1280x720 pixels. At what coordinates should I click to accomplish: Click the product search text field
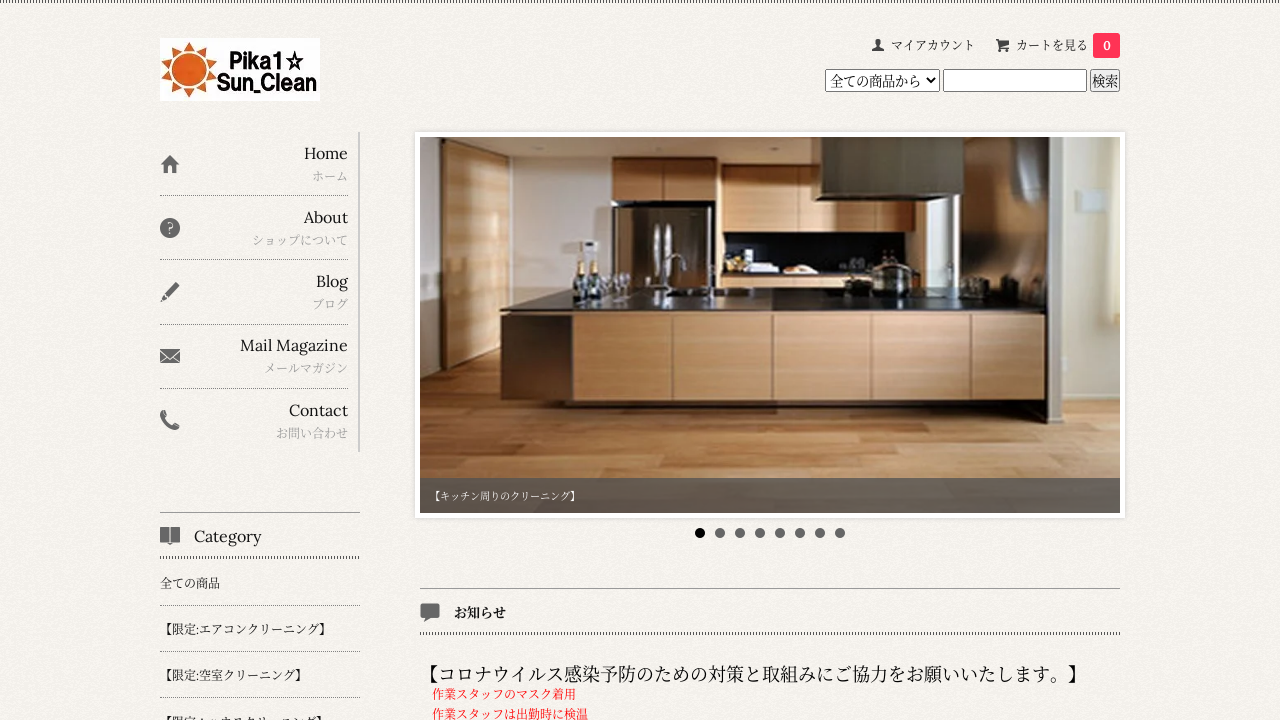point(1014,80)
